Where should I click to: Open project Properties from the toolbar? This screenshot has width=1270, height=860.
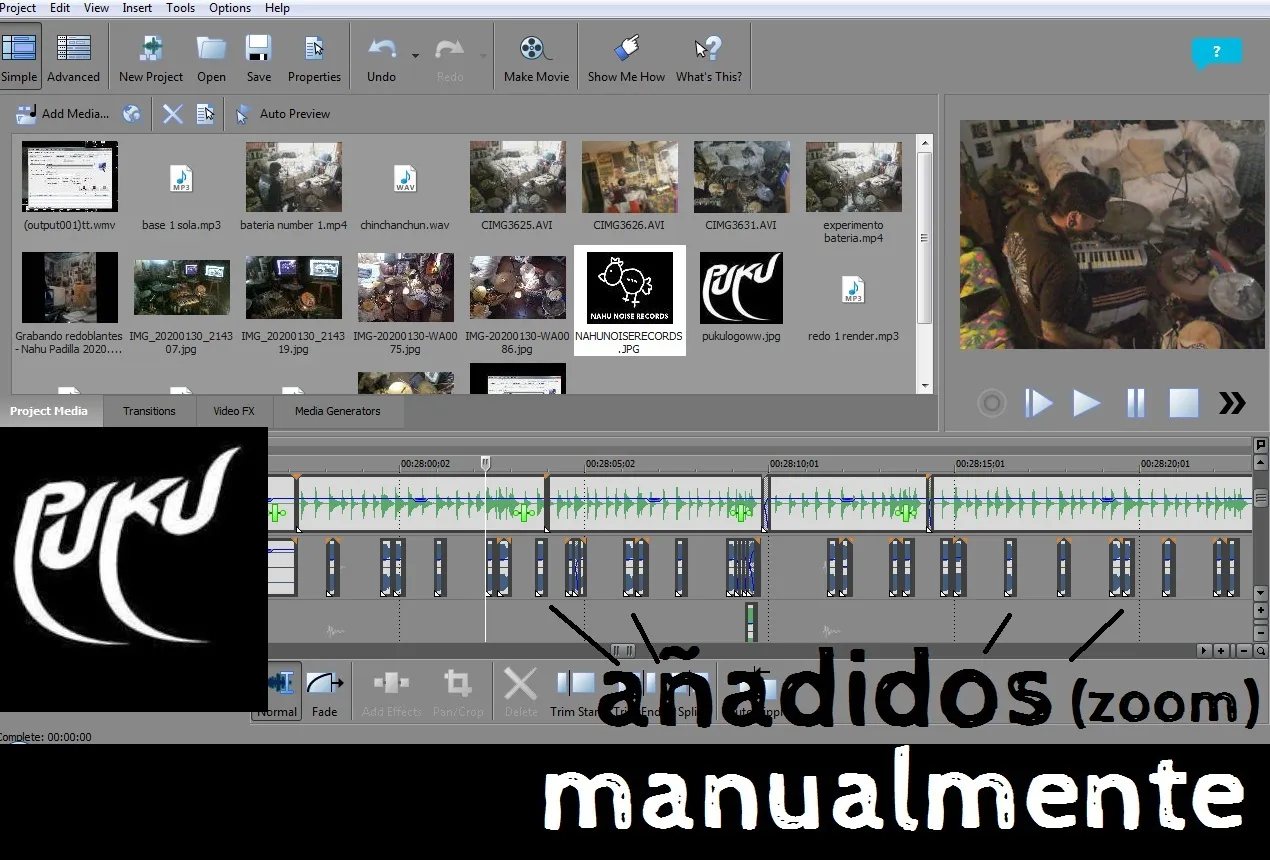314,58
